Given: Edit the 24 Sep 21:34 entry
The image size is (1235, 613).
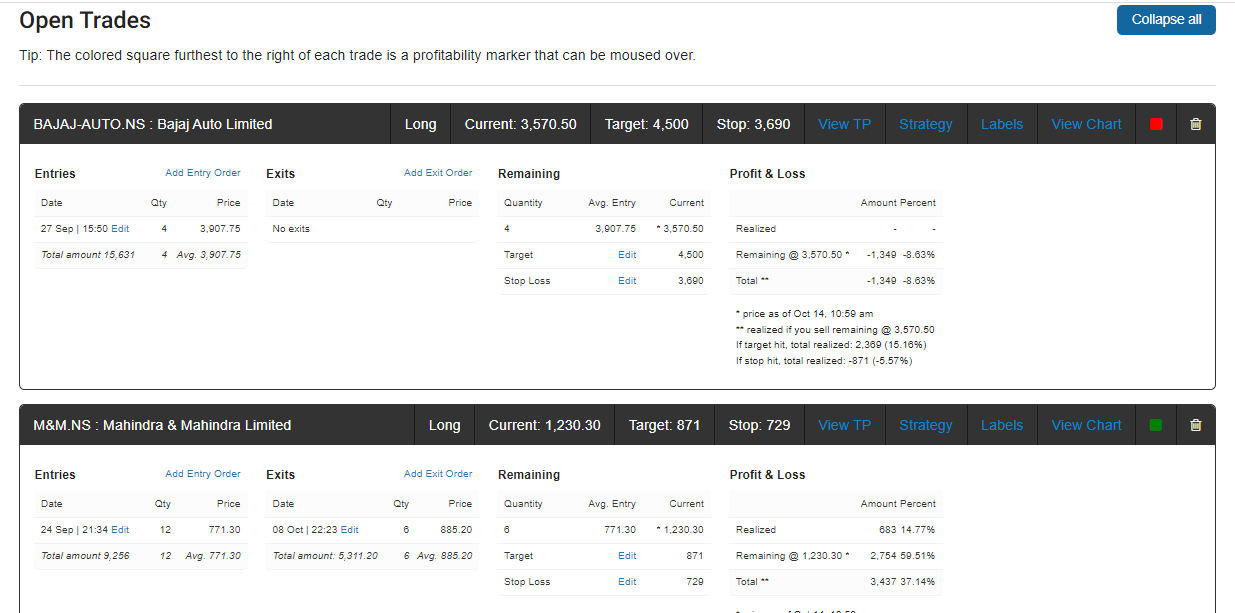Looking at the screenshot, I should click(120, 530).
